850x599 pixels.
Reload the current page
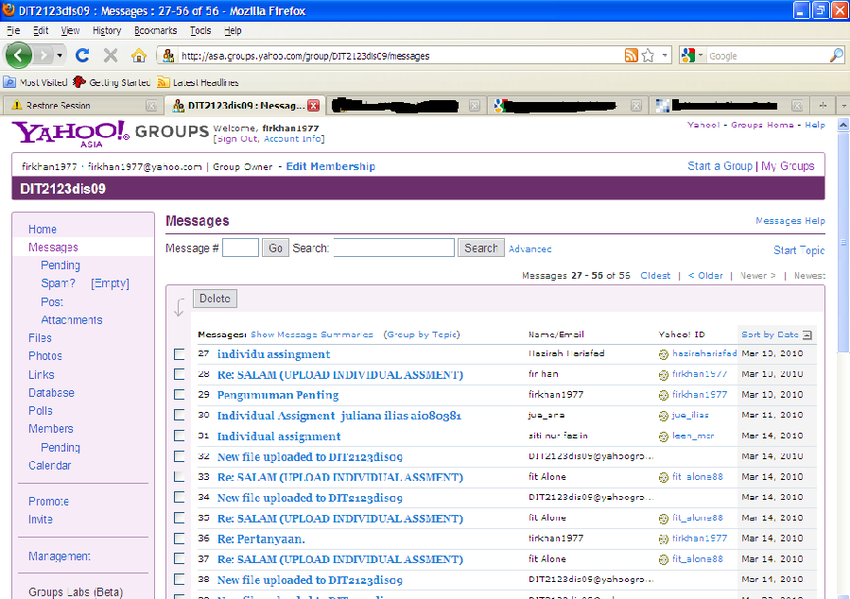point(83,56)
